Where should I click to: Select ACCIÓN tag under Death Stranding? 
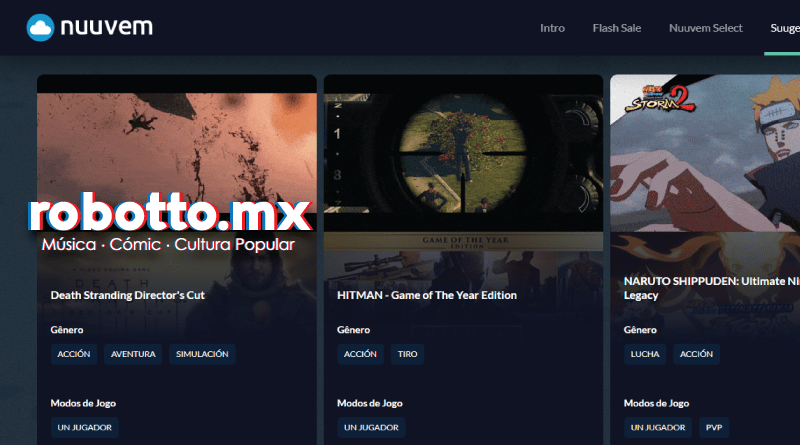point(74,354)
